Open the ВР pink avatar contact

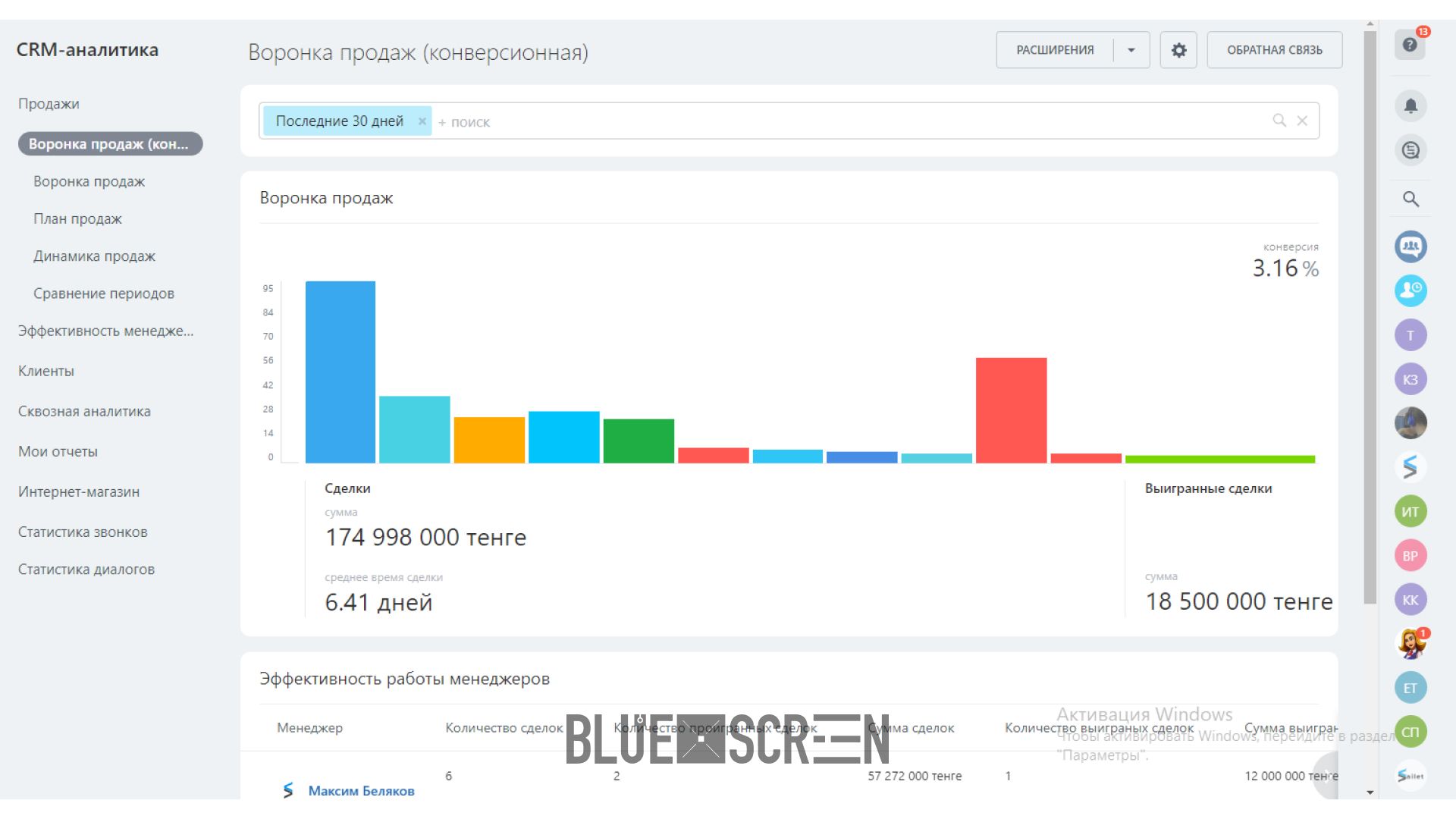1410,555
